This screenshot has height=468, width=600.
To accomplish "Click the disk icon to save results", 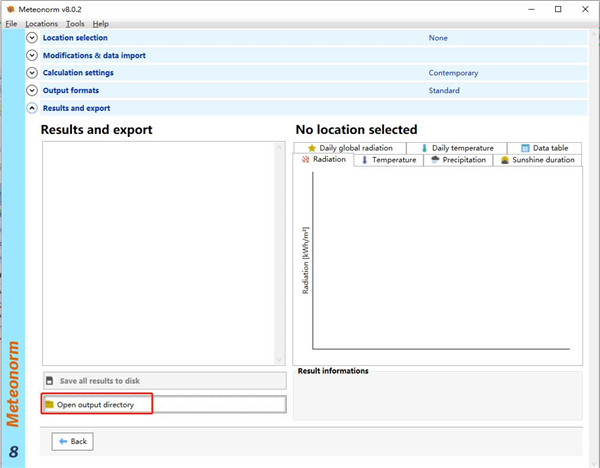I will coord(49,381).
